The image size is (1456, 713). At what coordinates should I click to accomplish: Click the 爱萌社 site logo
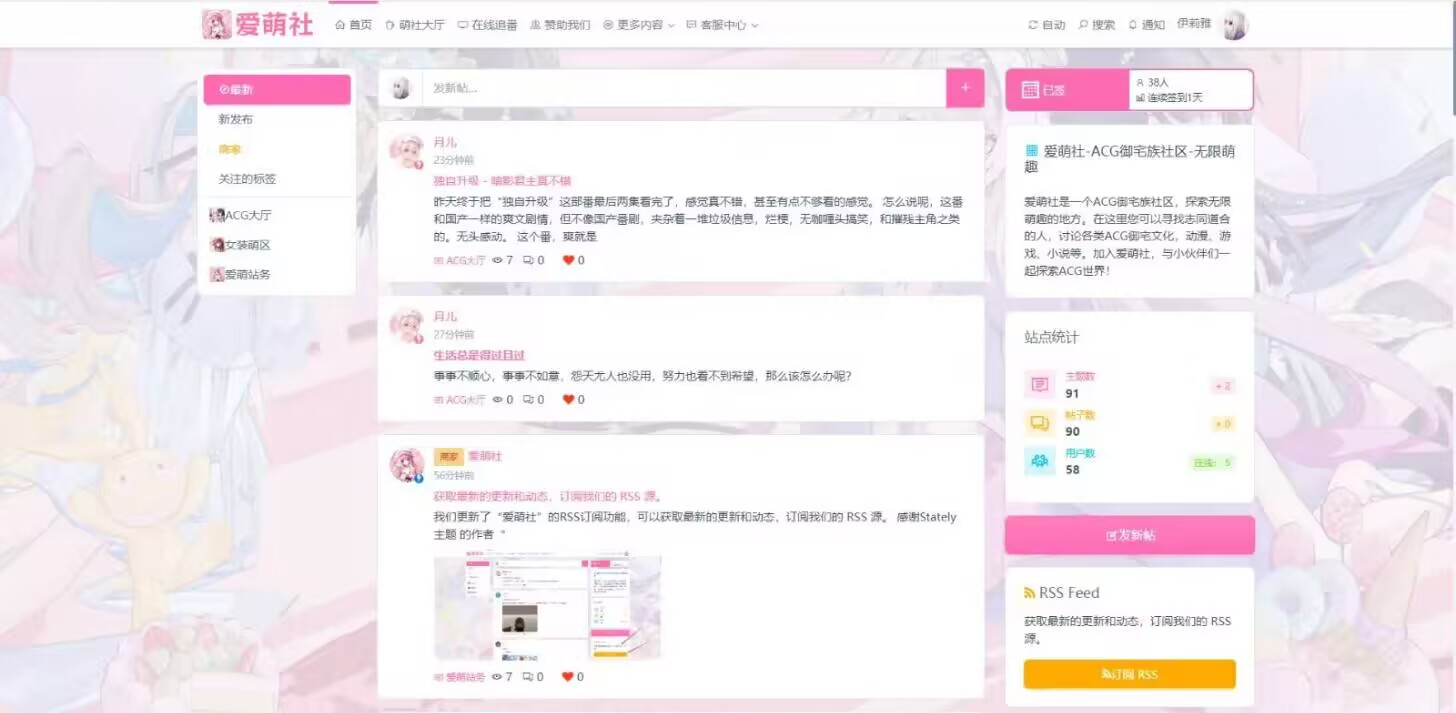258,25
